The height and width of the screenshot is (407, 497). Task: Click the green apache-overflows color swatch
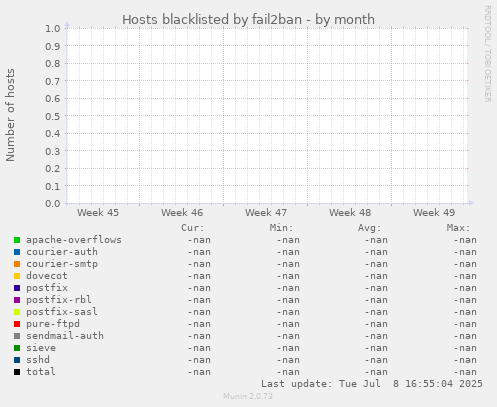tap(17, 240)
